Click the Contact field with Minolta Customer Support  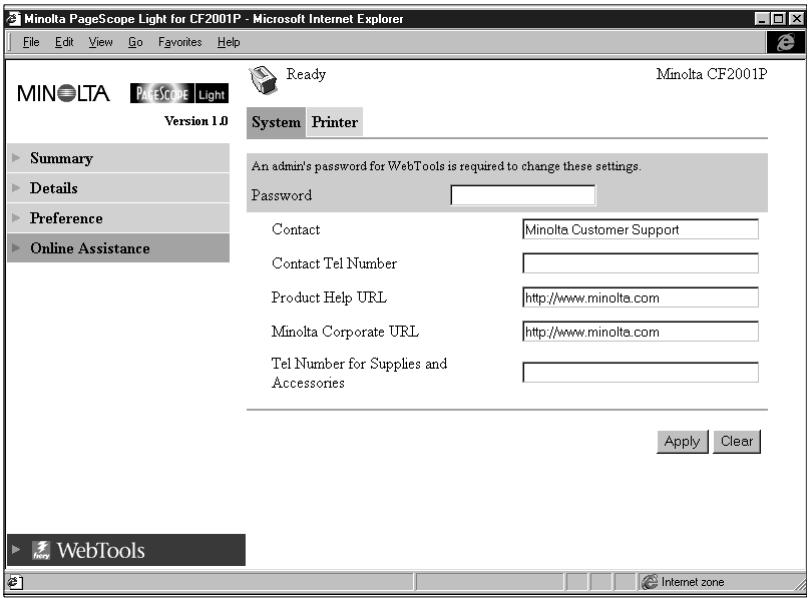[x=641, y=229]
